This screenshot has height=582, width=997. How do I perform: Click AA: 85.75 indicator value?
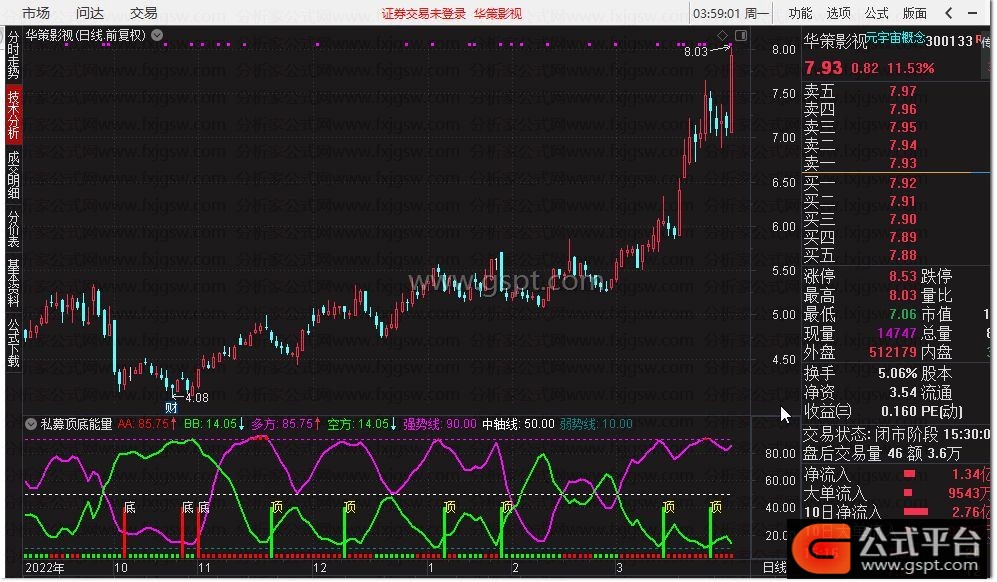(x=147, y=424)
